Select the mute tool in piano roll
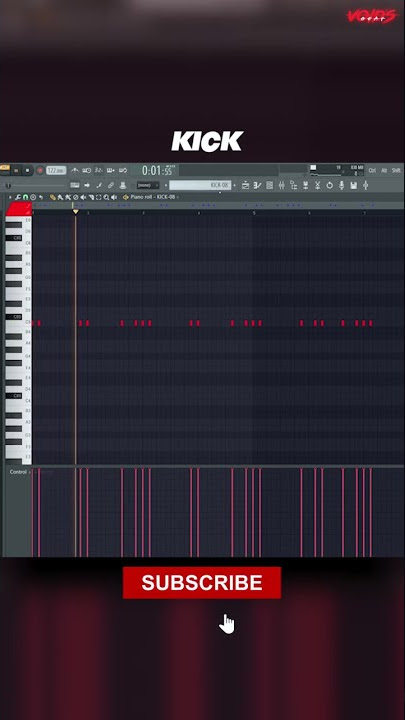405x720 pixels. coord(83,197)
